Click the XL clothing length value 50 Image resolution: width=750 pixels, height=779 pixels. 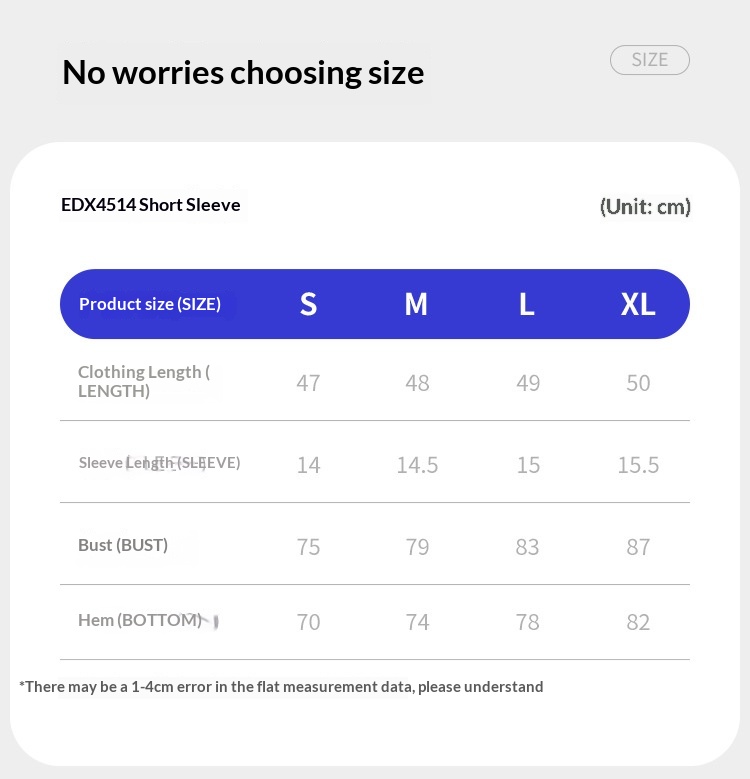[x=638, y=383]
